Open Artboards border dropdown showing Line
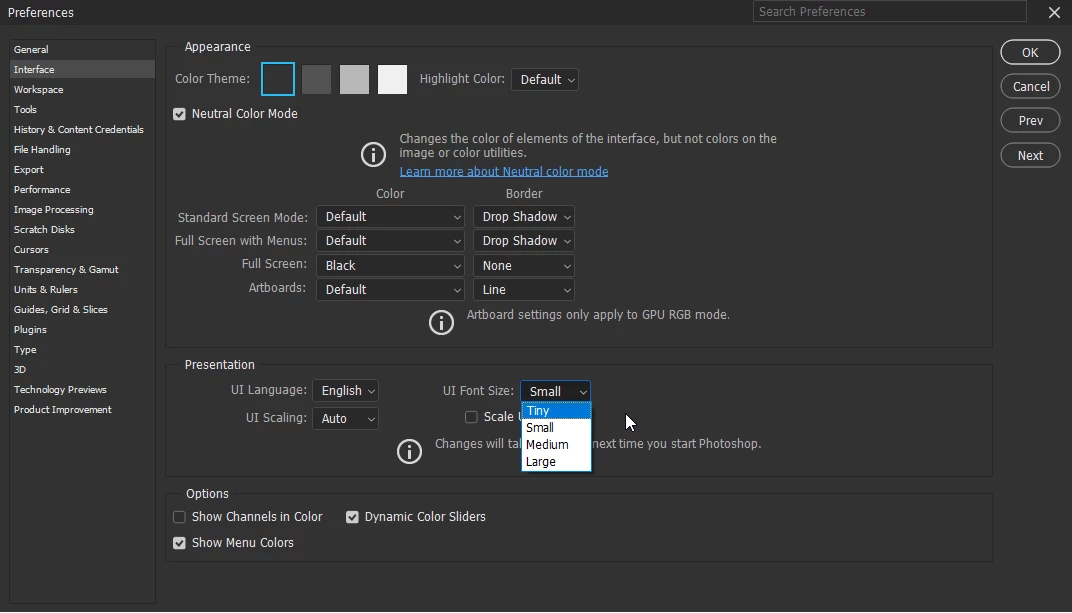Viewport: 1072px width, 613px height. (524, 289)
